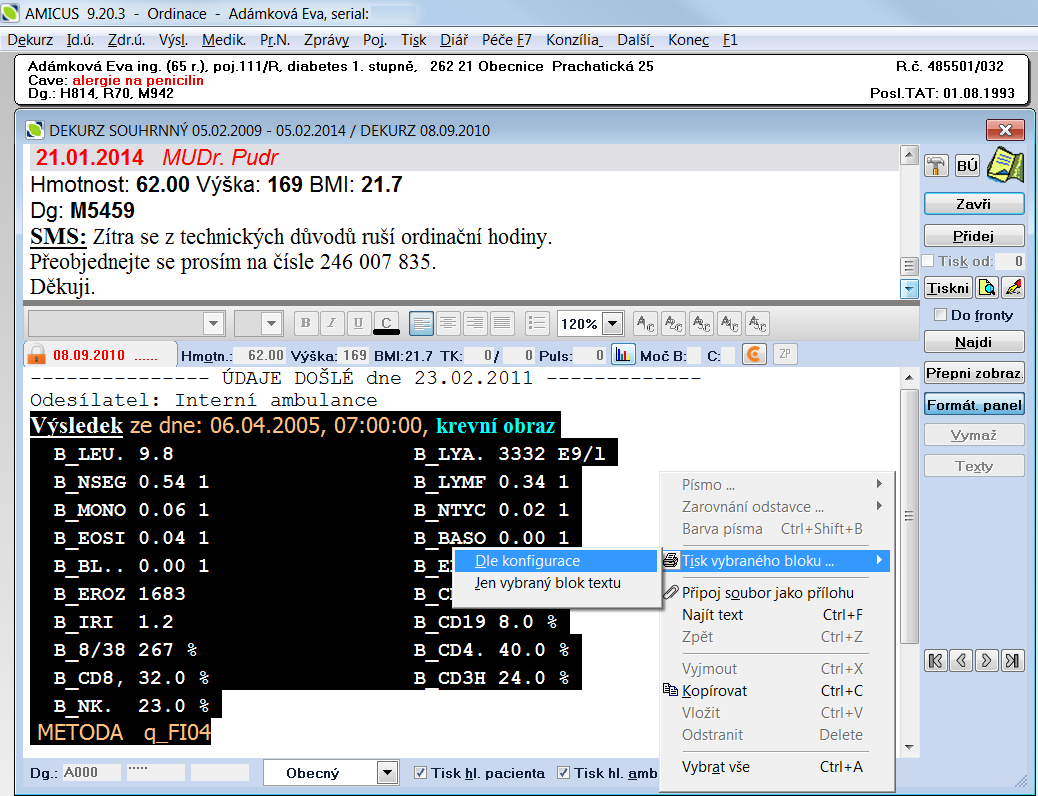Click the BÚ button

[x=967, y=166]
